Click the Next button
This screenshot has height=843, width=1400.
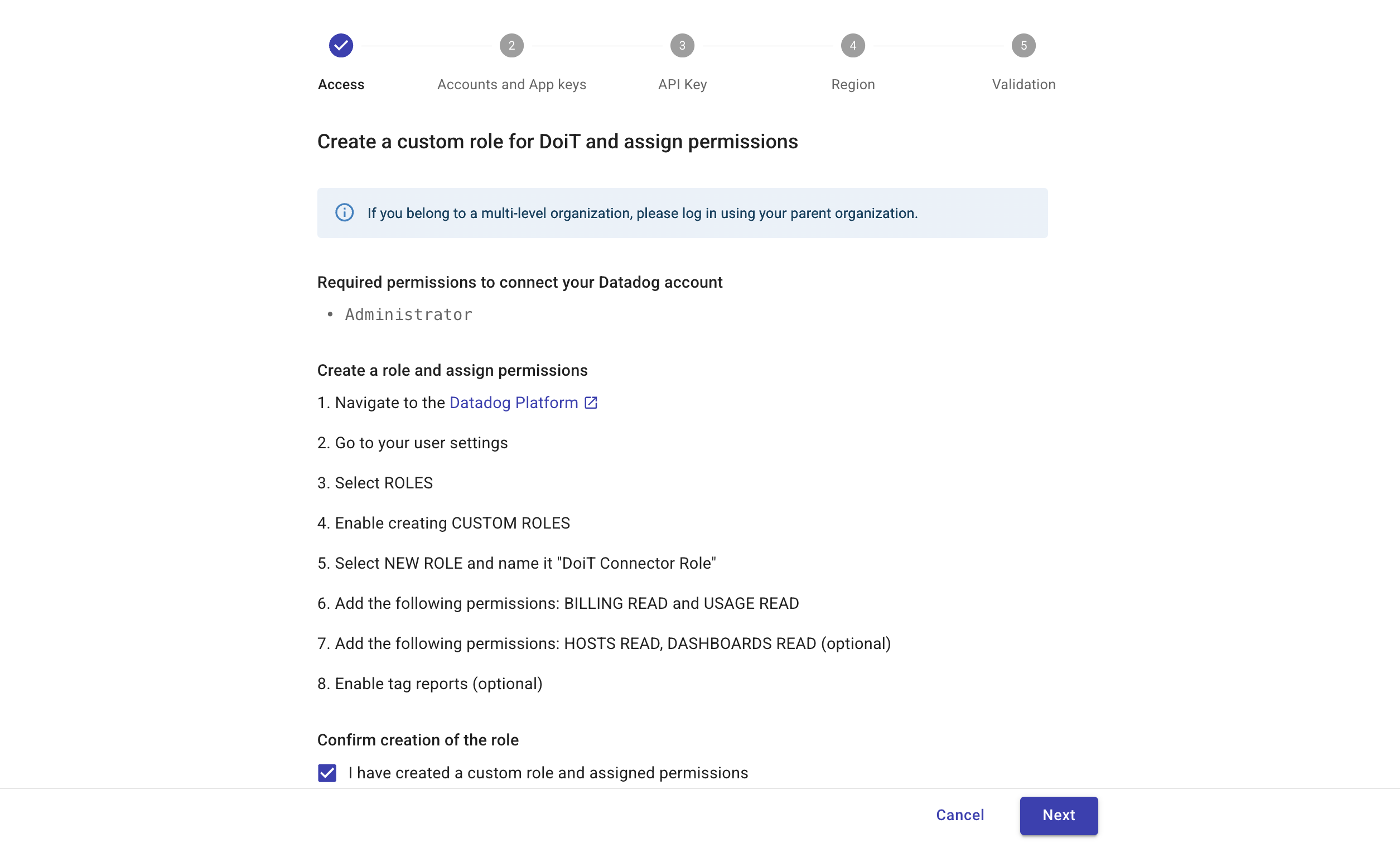pyautogui.click(x=1058, y=815)
